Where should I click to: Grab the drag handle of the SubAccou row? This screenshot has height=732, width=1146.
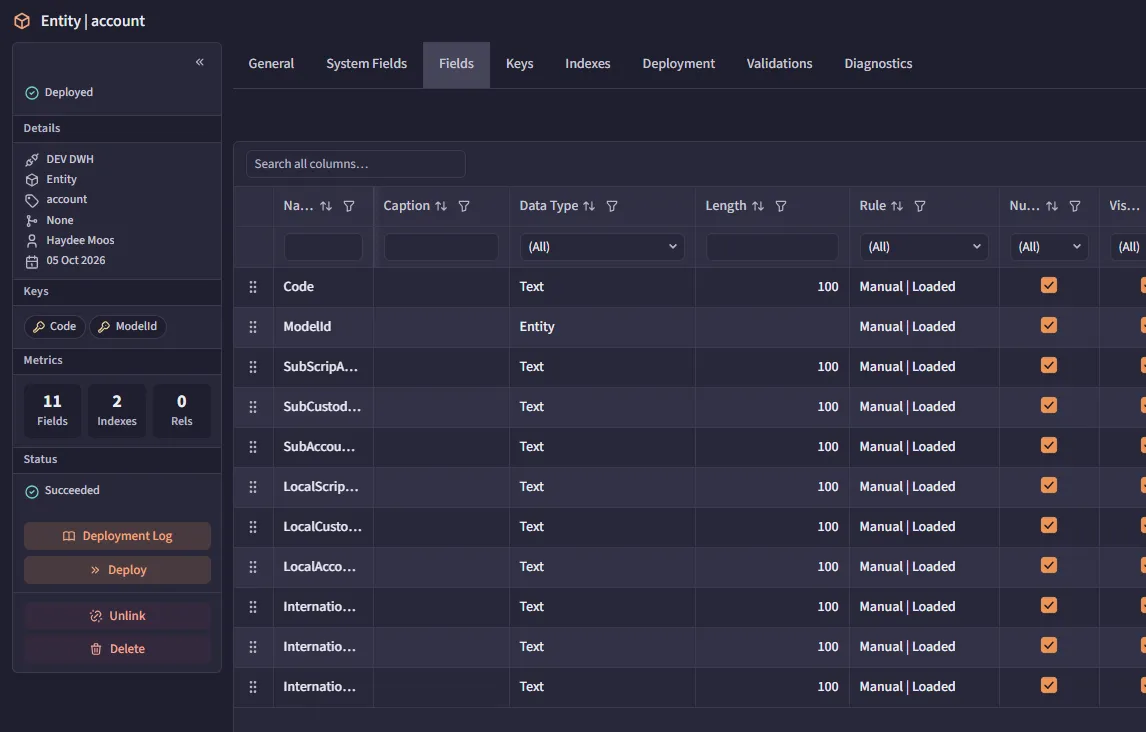click(x=253, y=446)
